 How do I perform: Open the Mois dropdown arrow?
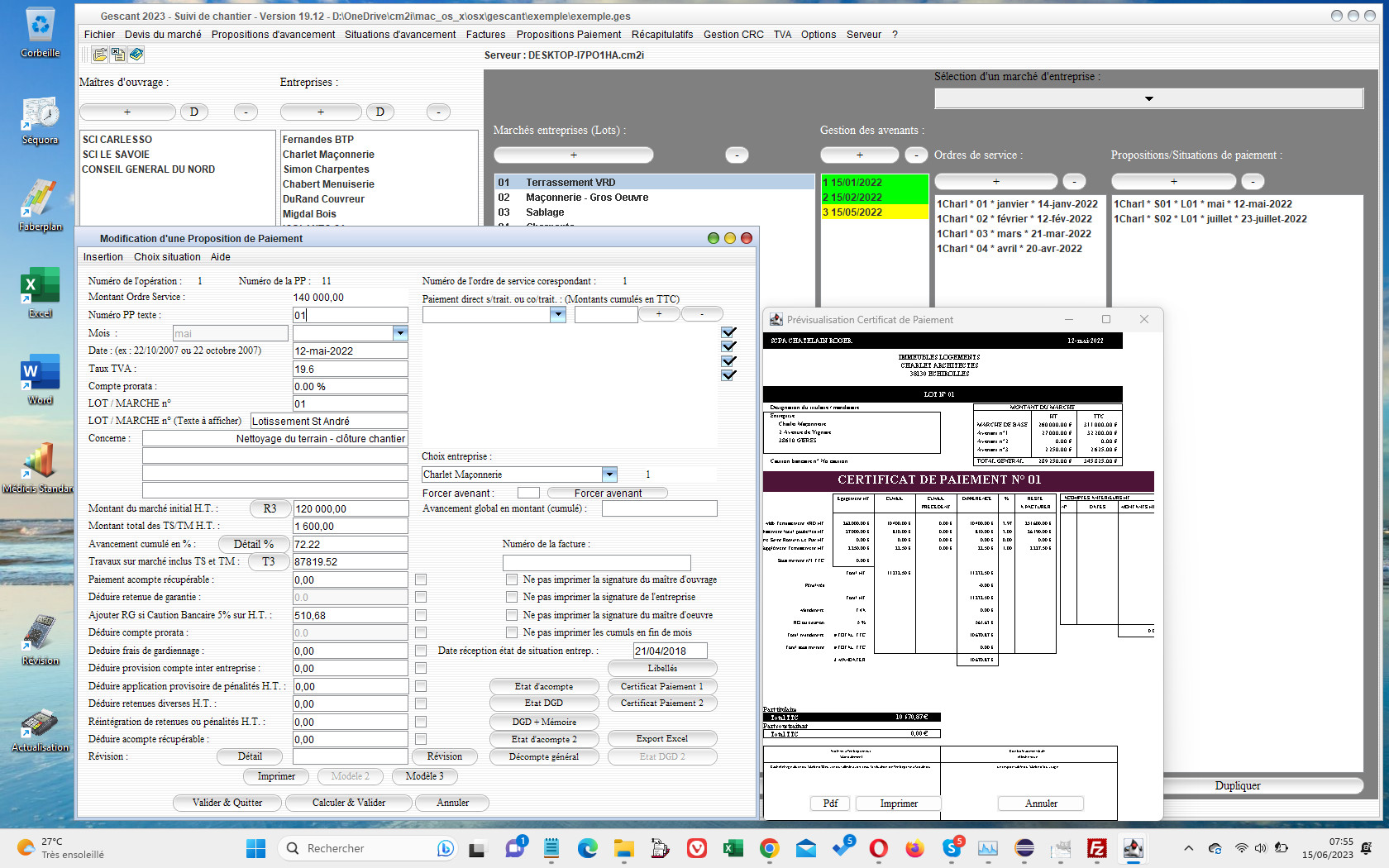point(400,333)
